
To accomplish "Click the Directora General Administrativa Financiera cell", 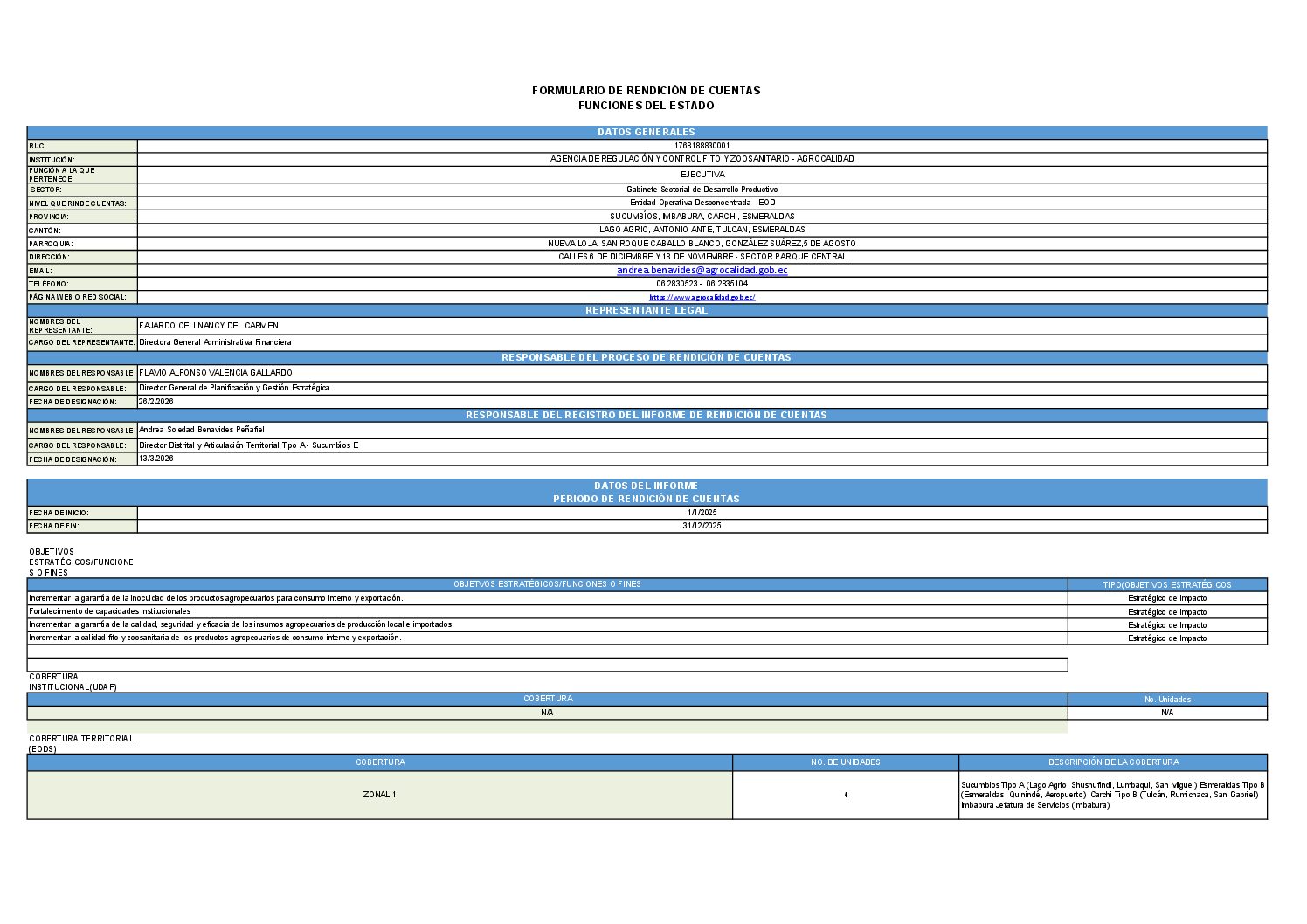I will coord(215,342).
